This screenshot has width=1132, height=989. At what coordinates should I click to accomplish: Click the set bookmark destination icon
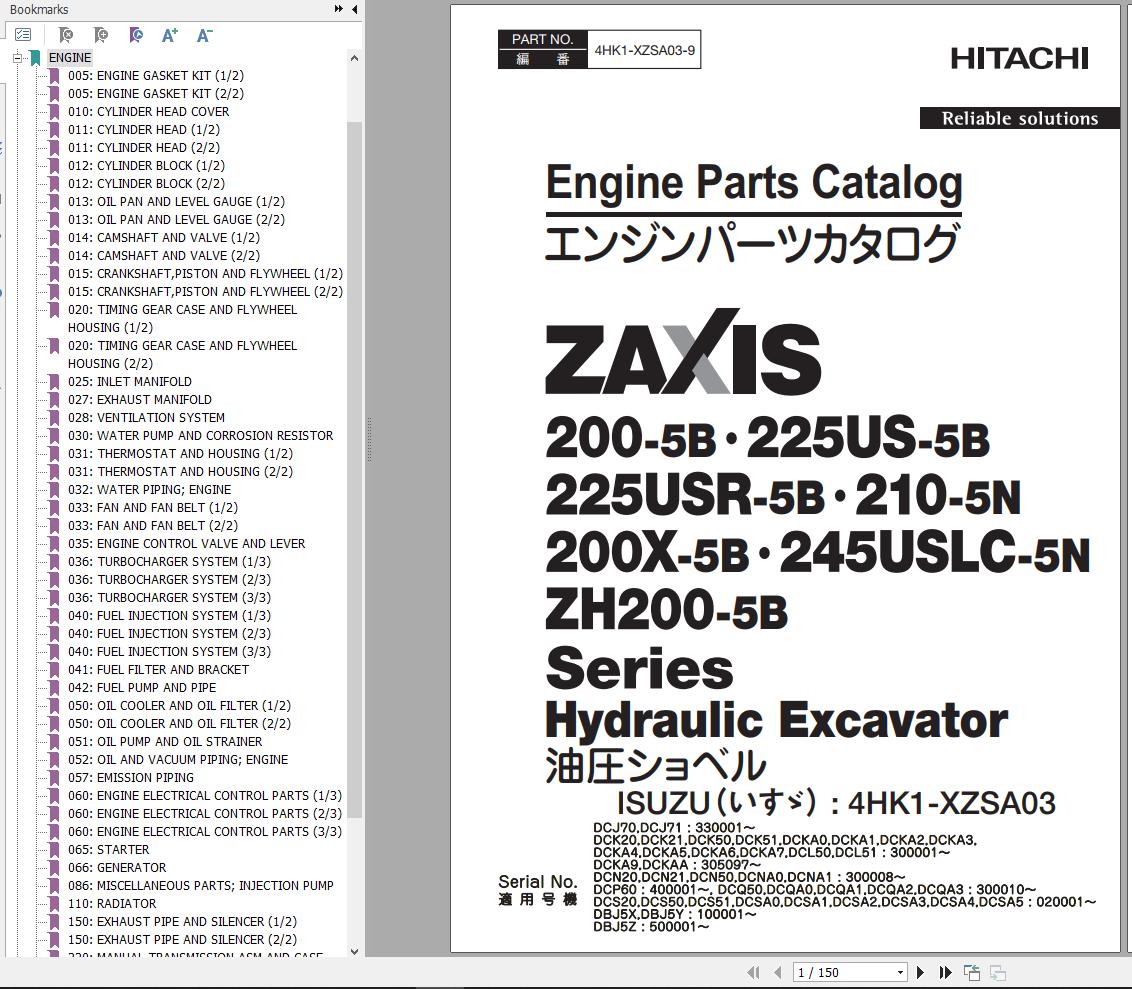click(x=136, y=35)
